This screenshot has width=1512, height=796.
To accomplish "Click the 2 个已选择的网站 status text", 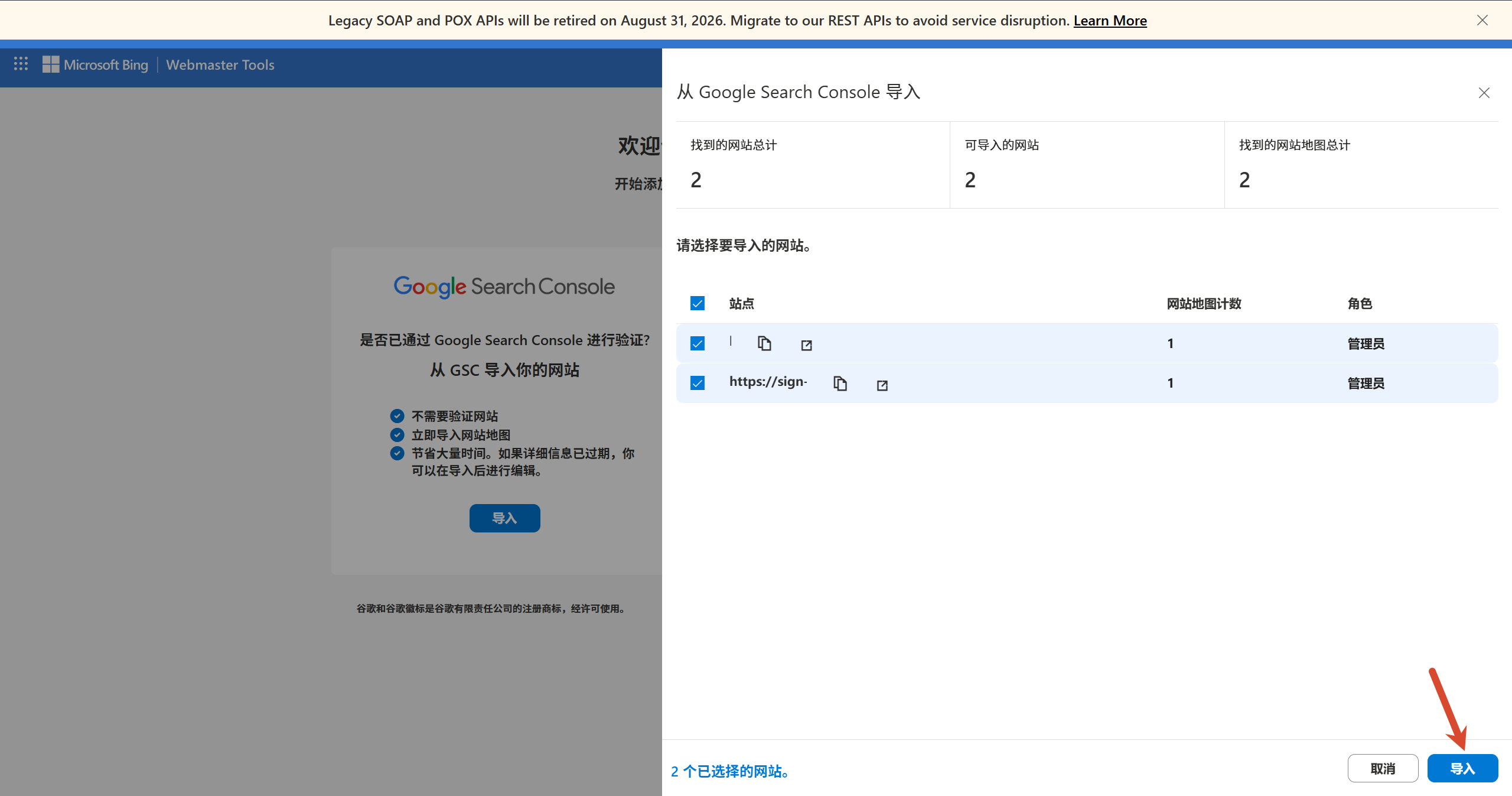I will tap(731, 771).
